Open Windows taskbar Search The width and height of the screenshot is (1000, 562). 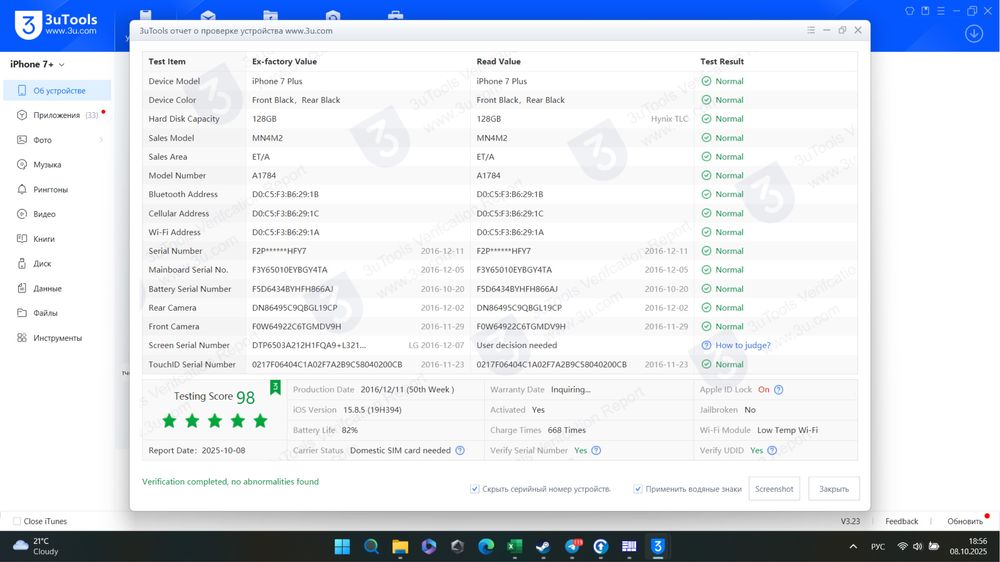coord(371,547)
